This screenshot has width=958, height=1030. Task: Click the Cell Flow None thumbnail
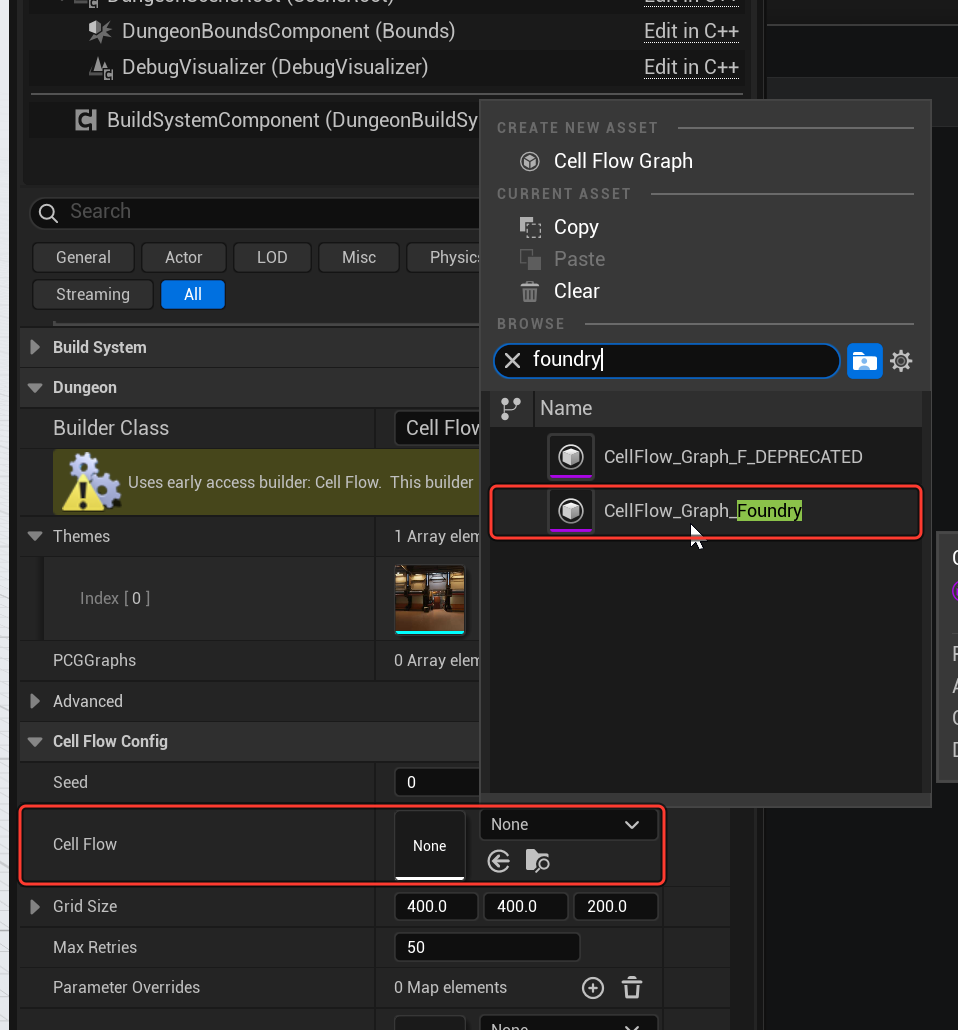point(430,845)
